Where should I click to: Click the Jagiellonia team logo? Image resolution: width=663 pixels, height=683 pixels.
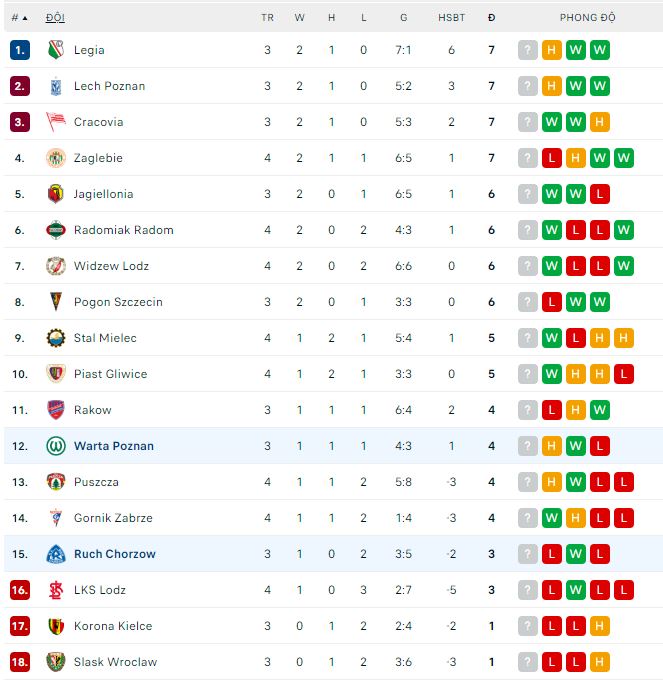[x=56, y=194]
